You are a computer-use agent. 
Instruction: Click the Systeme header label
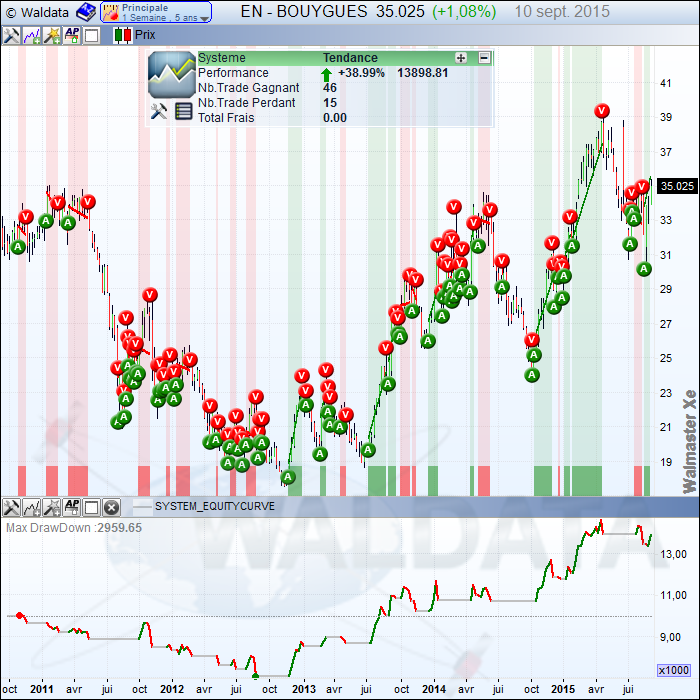point(222,58)
